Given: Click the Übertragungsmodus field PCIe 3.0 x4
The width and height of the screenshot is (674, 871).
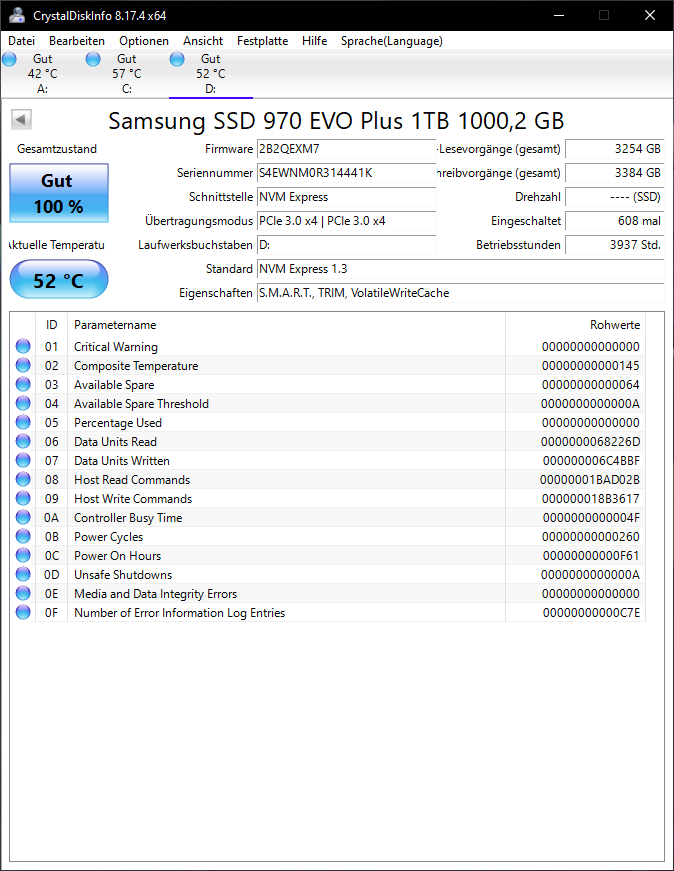Looking at the screenshot, I should tap(347, 221).
